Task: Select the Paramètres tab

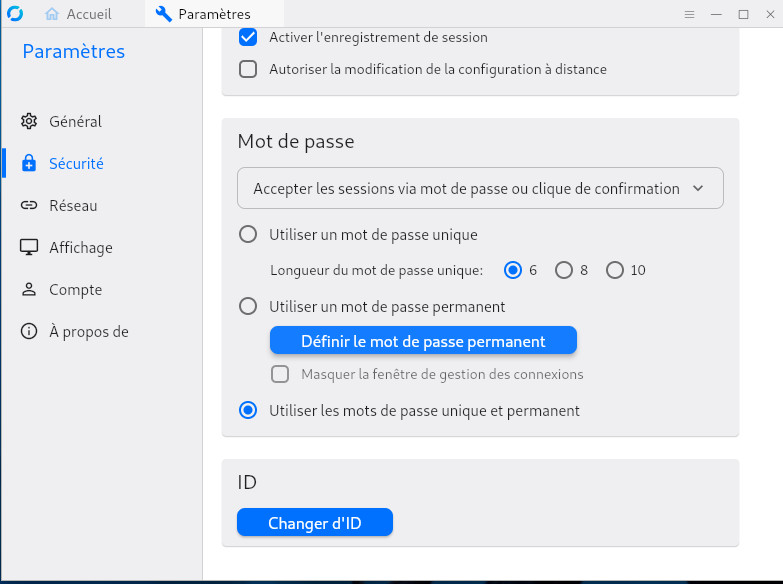Action: tap(203, 14)
